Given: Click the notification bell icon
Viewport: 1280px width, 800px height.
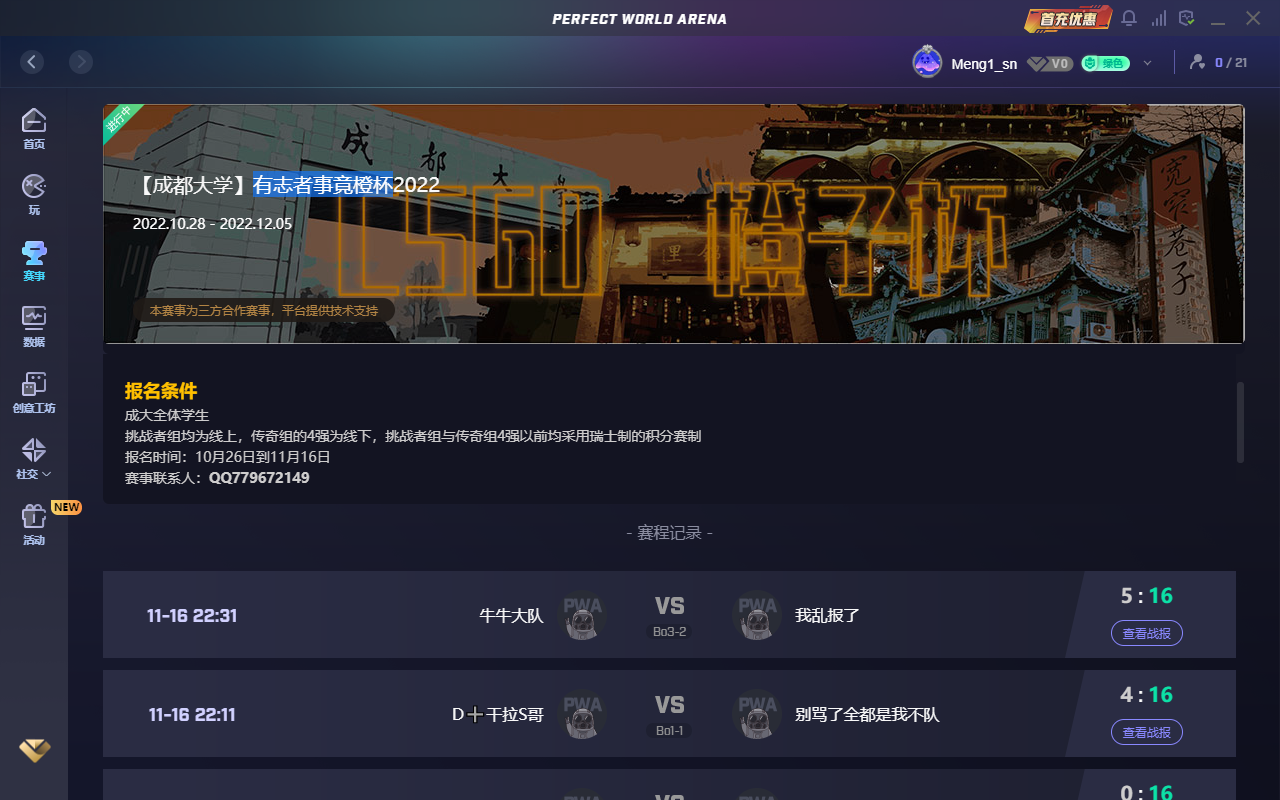Looking at the screenshot, I should 1129,19.
